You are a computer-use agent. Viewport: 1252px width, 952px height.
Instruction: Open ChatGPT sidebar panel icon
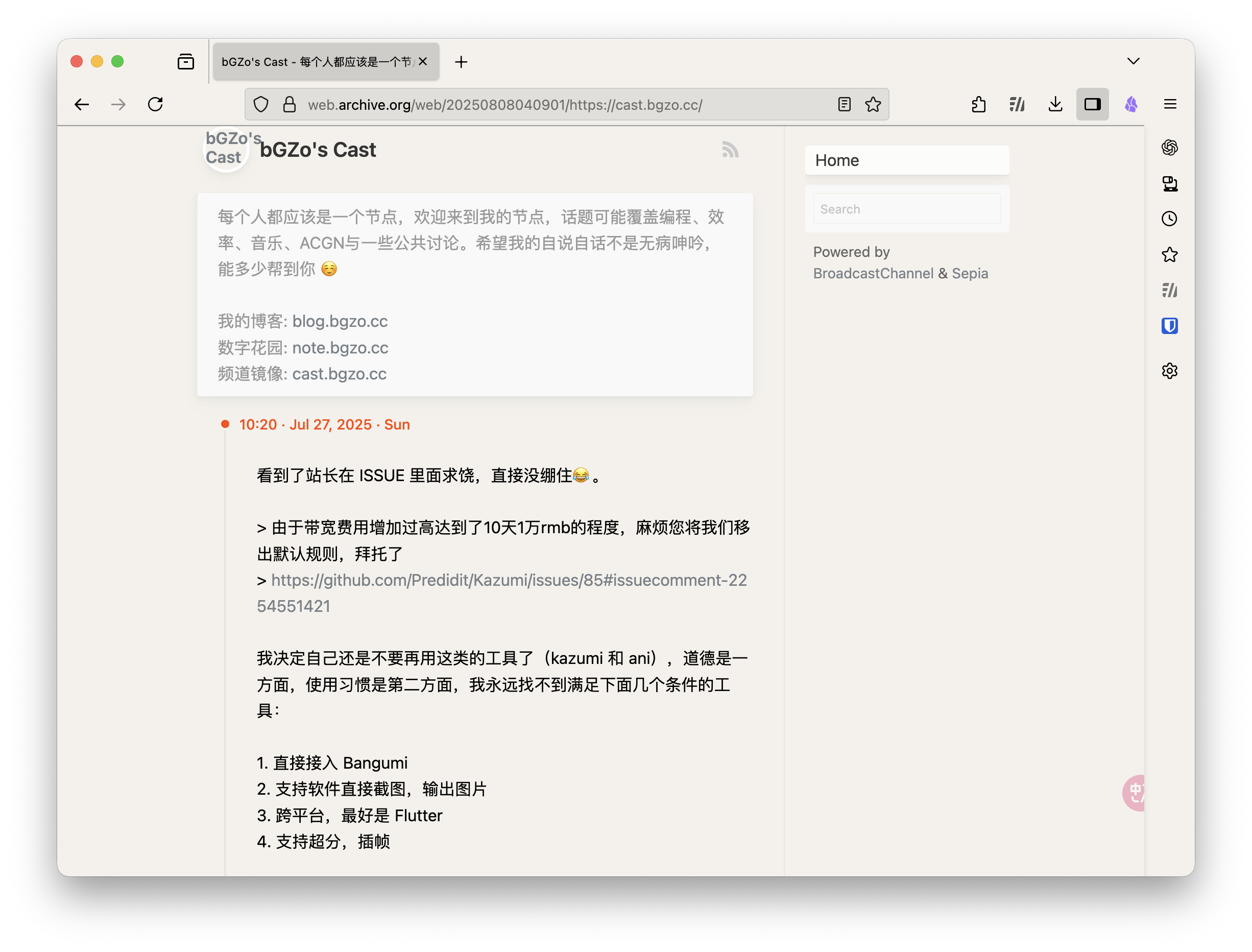(x=1169, y=148)
